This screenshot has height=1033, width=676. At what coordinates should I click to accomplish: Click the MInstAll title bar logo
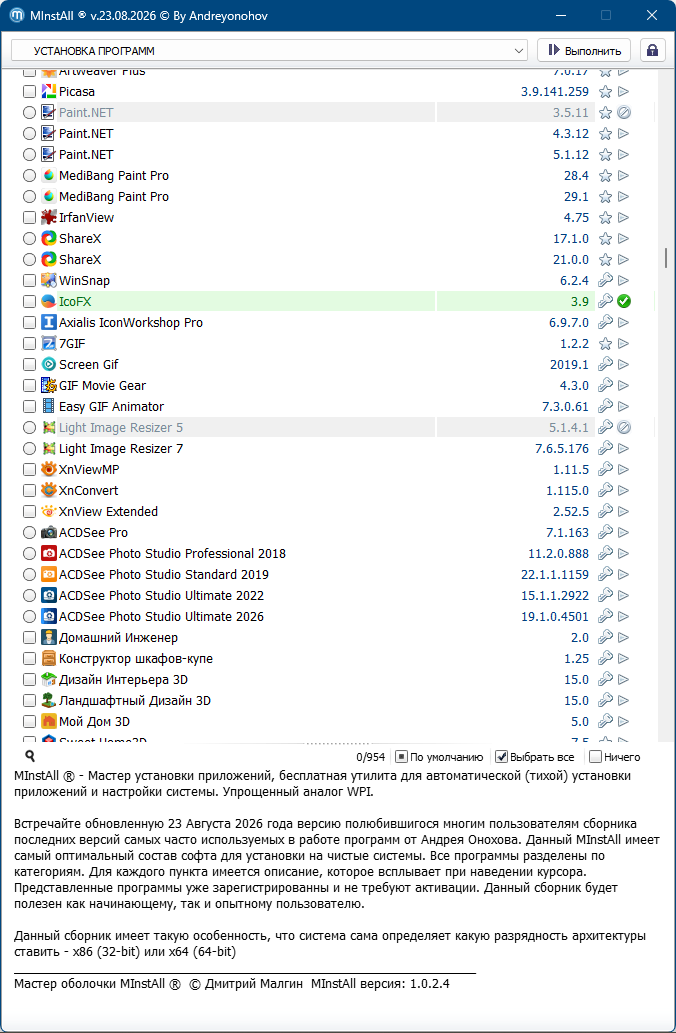point(17,15)
